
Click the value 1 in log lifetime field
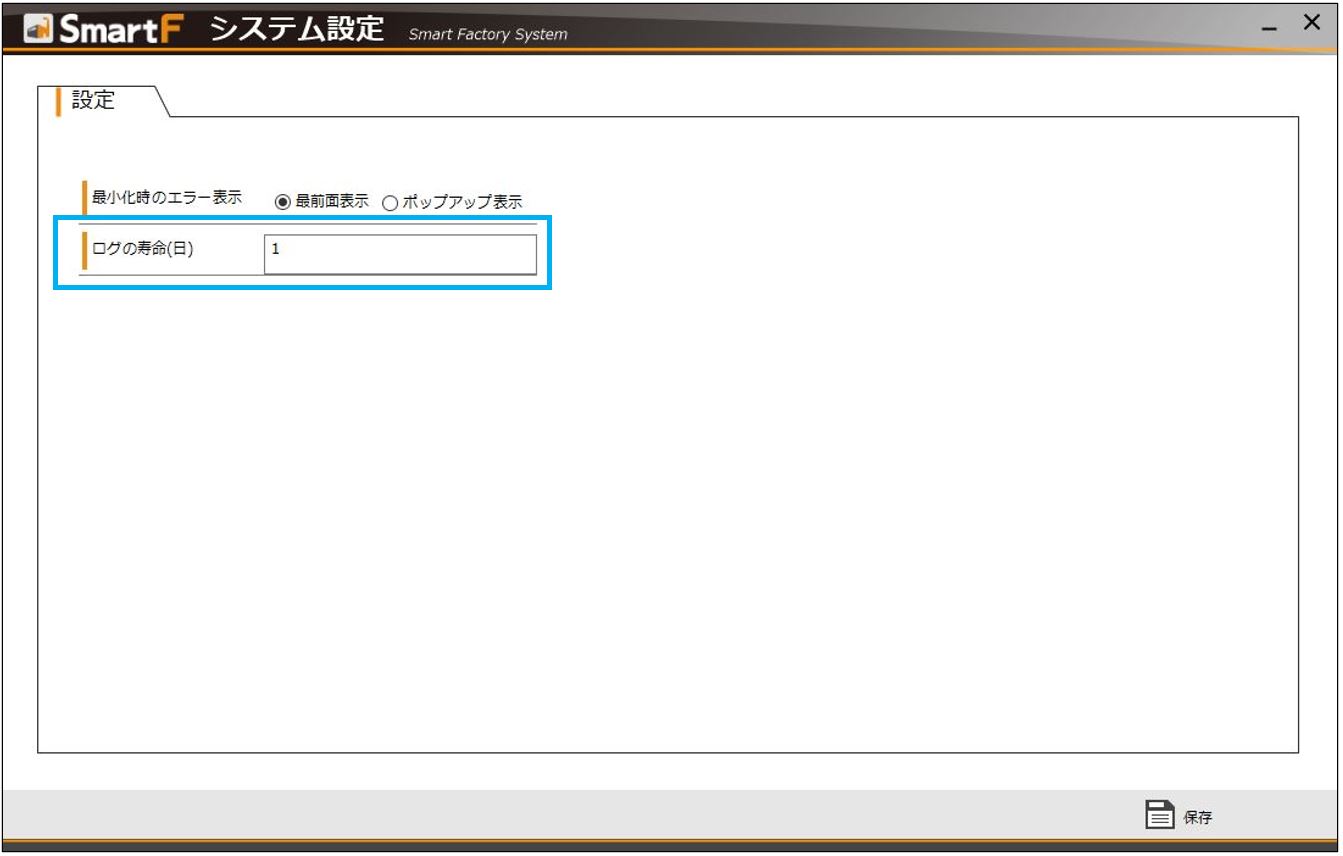pyautogui.click(x=276, y=250)
